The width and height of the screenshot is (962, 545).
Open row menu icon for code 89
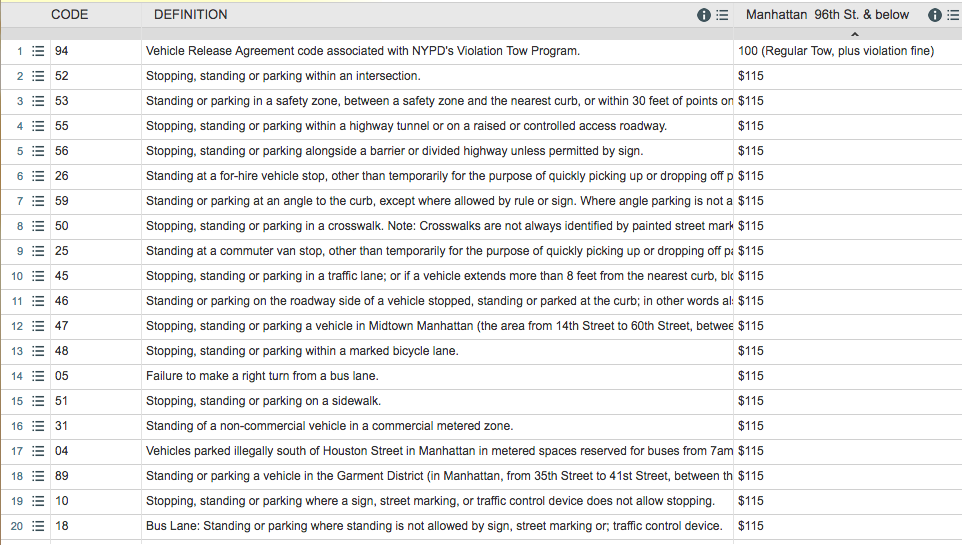coord(38,476)
